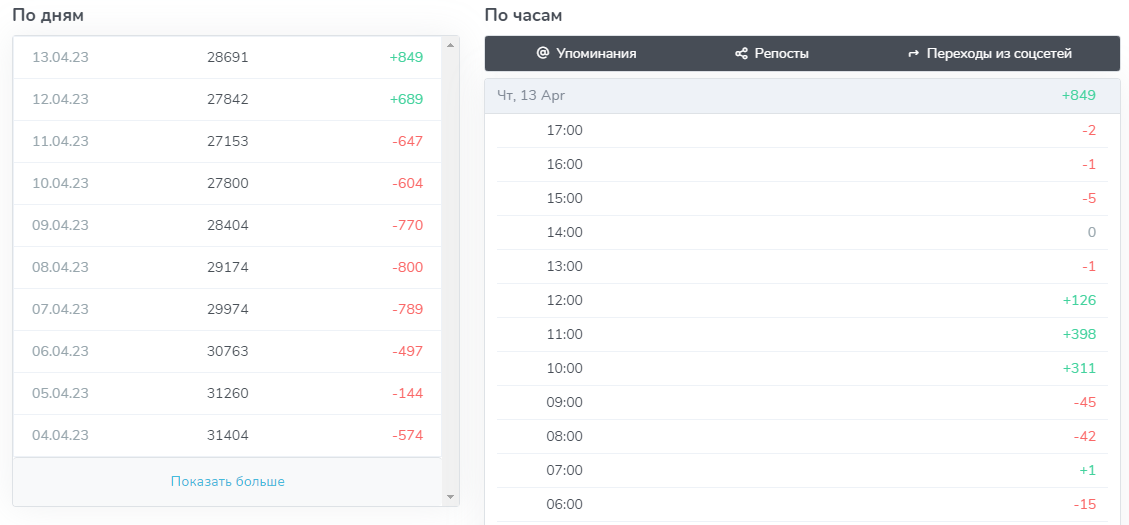
Task: Click the arrow icon beside Переходы из соцсетей
Action: tap(914, 53)
